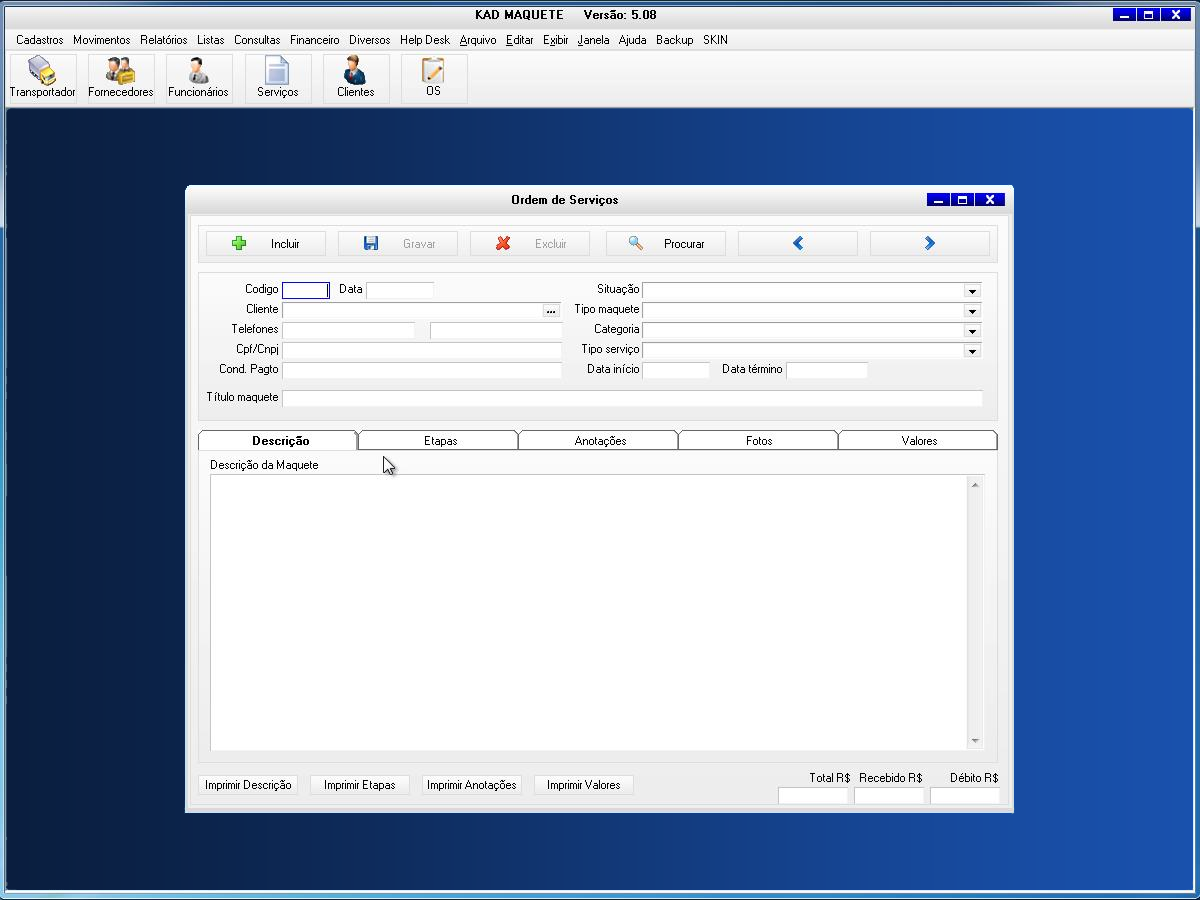Open the Clientes toolbar icon
The image size is (1200, 900).
coord(355,78)
